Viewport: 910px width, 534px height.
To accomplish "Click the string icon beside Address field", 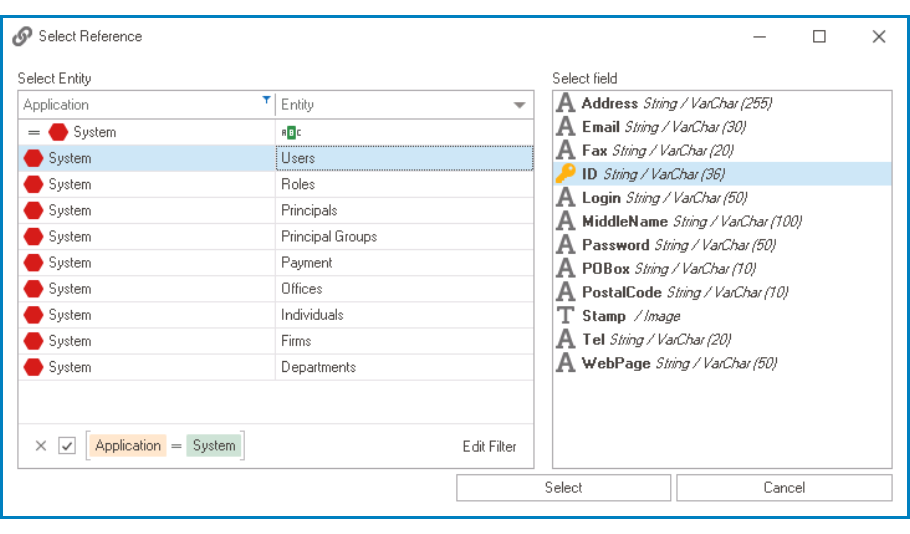I will coord(565,103).
